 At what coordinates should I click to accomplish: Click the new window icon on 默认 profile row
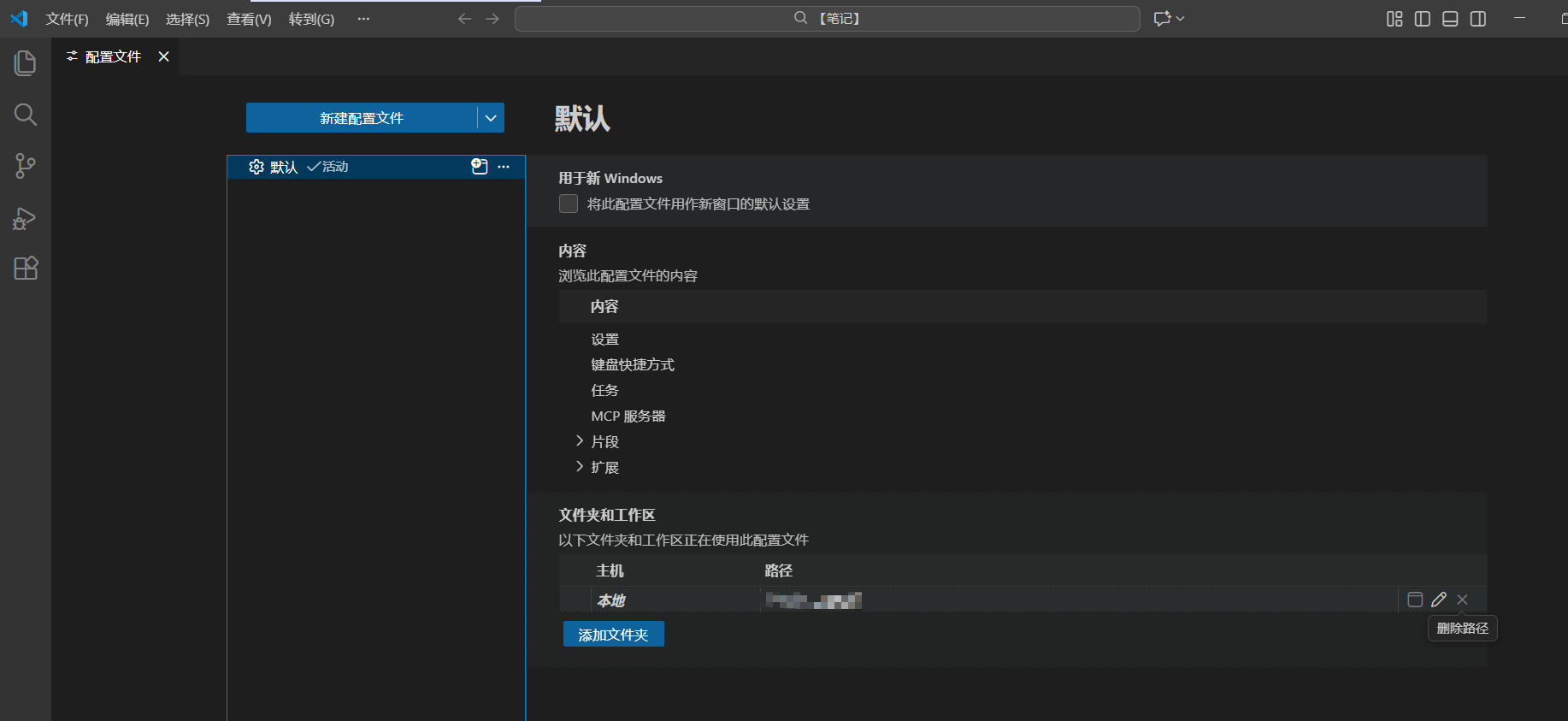[x=480, y=167]
